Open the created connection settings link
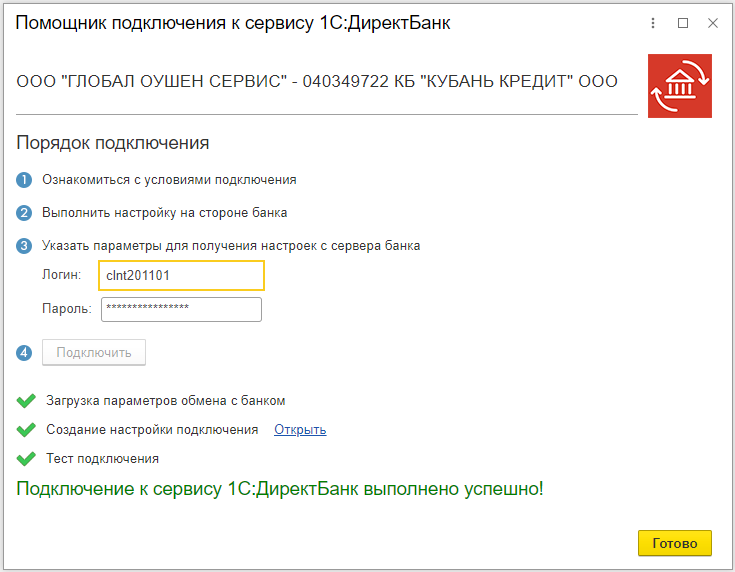Screen dimensions: 735x572 [300, 430]
